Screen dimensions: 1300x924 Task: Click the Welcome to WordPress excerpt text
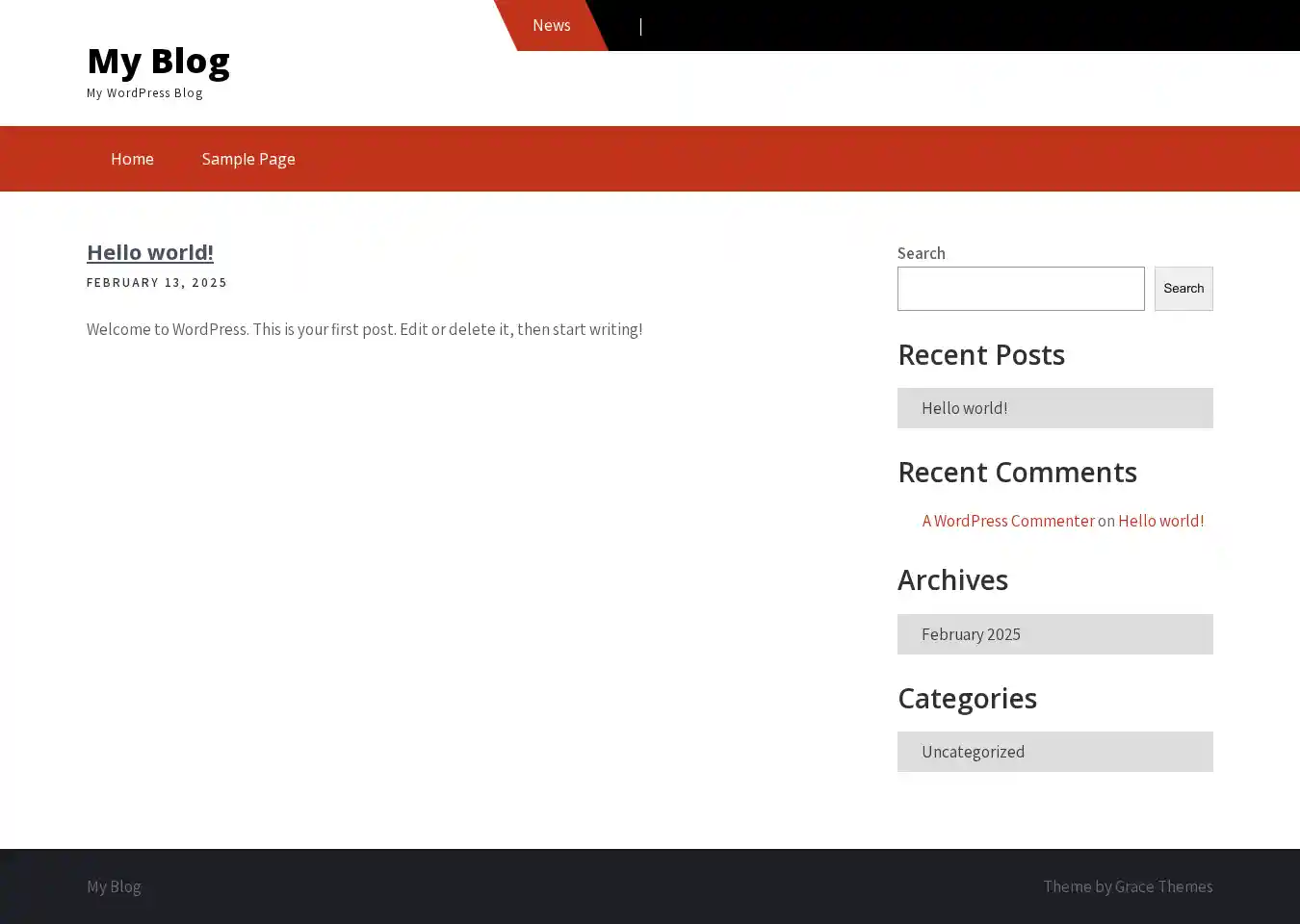click(364, 329)
